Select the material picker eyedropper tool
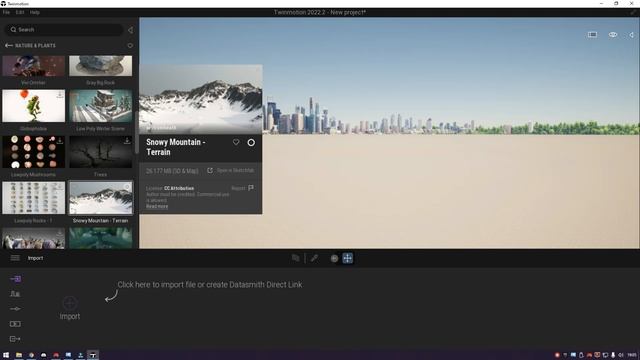 (x=314, y=258)
